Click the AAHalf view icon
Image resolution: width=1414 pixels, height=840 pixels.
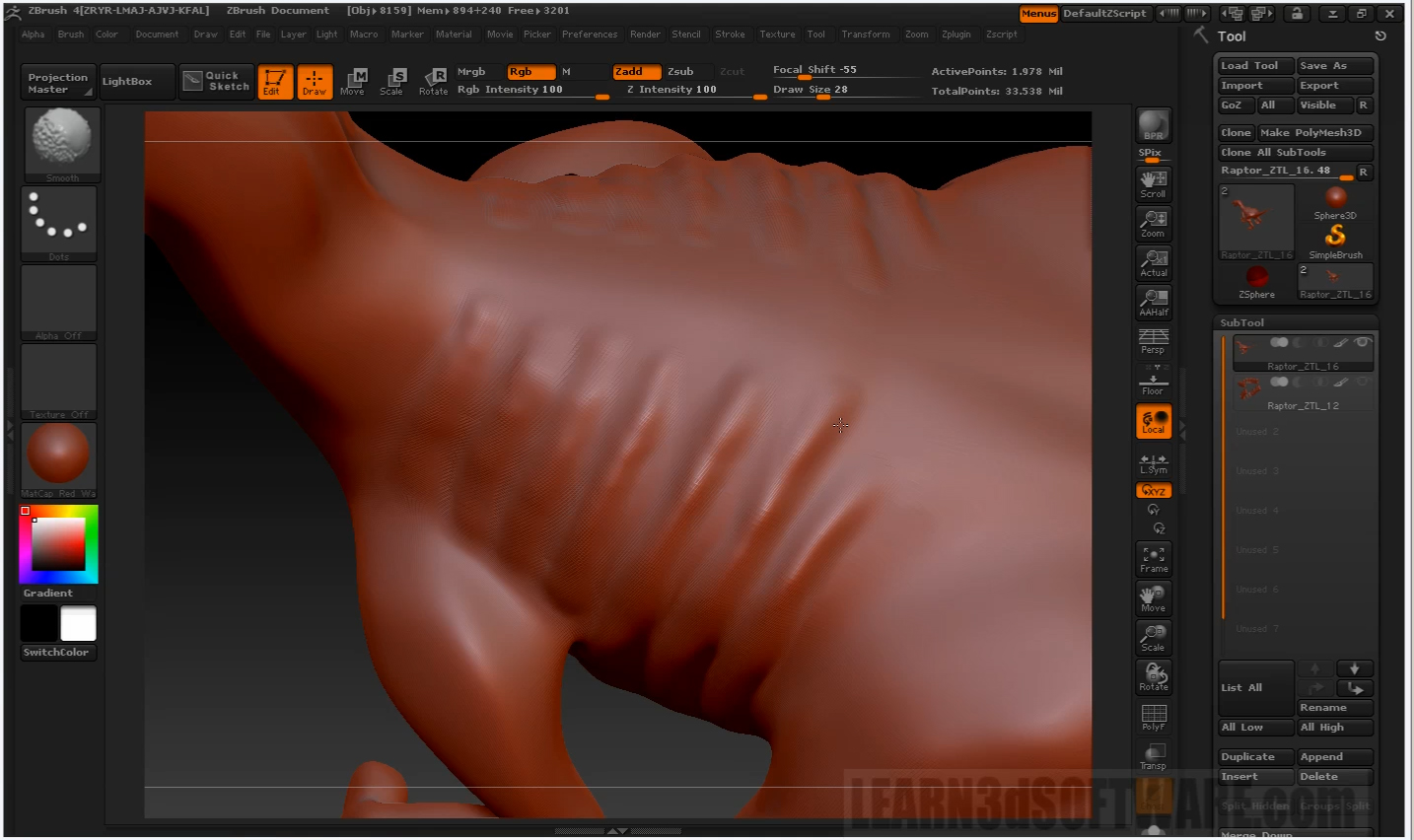tap(1153, 302)
